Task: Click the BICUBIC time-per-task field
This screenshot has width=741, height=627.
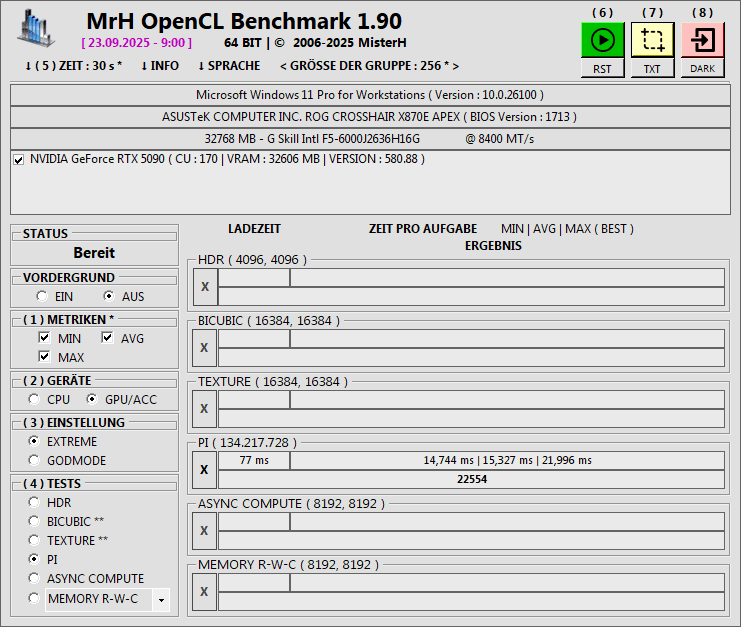Action: pyautogui.click(x=507, y=338)
